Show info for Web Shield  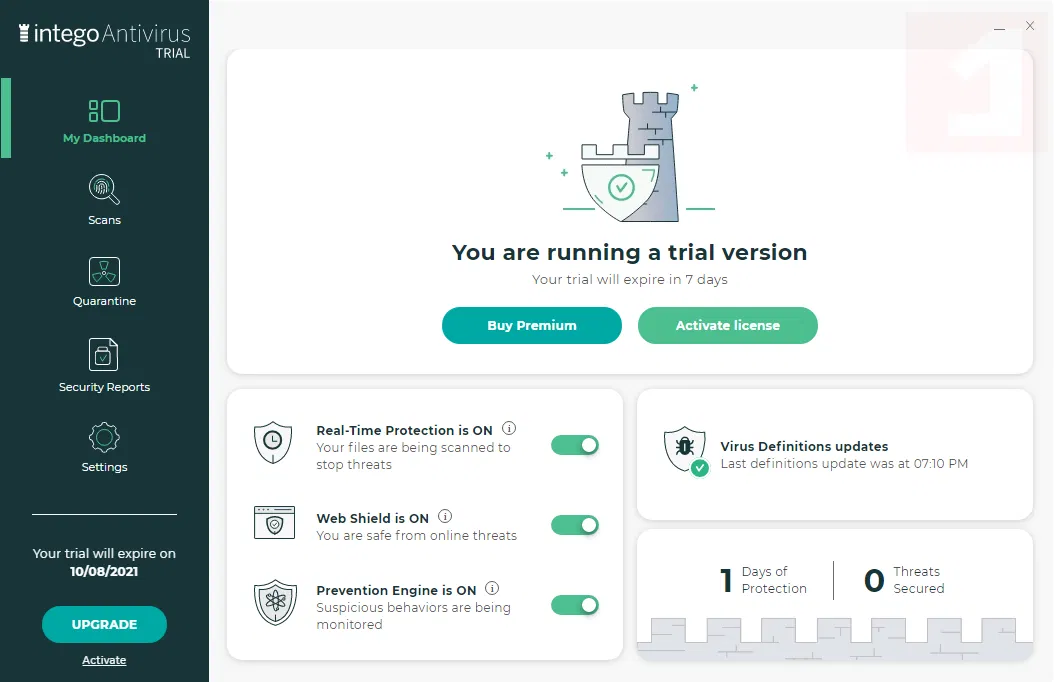(445, 516)
